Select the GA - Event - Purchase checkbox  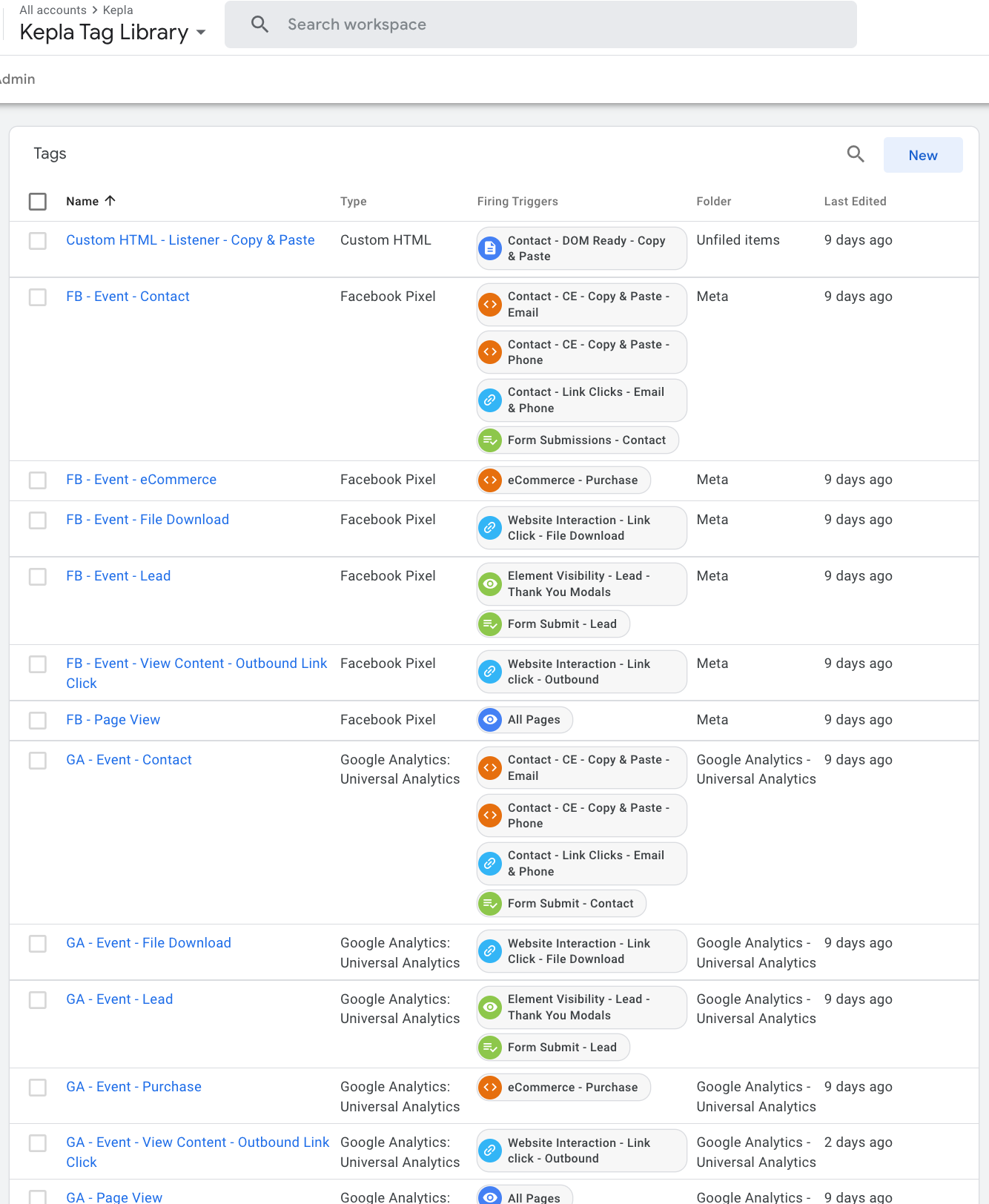tap(38, 1088)
